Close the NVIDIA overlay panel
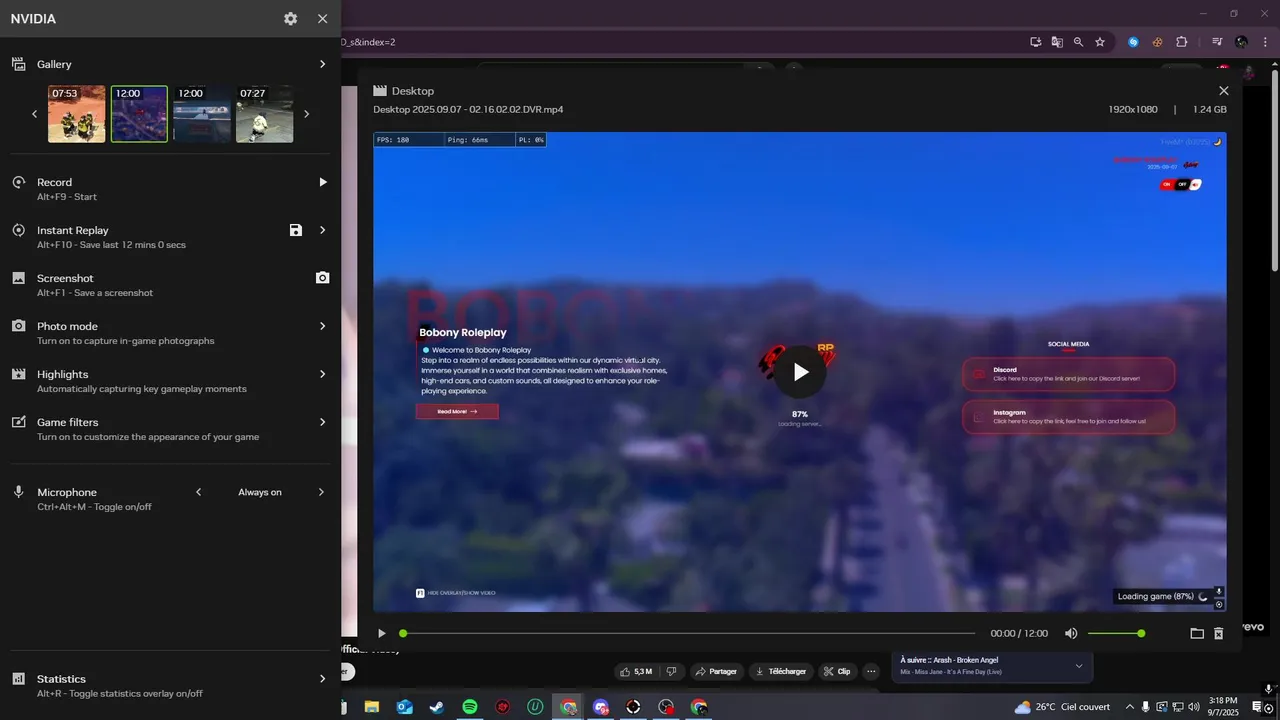The image size is (1280, 720). (322, 19)
